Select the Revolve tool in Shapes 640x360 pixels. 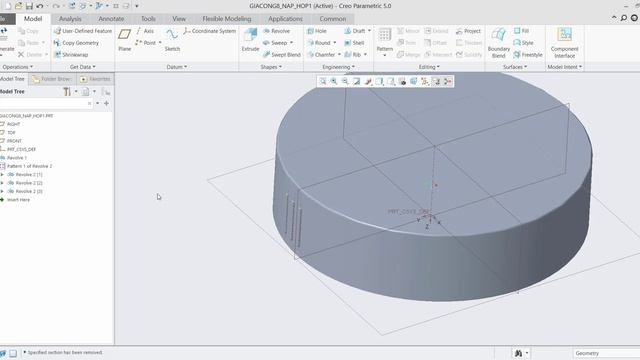(x=276, y=31)
